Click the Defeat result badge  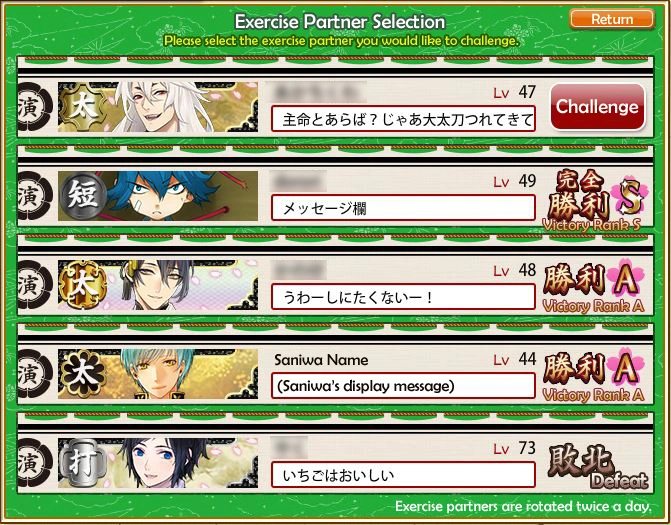pos(597,467)
